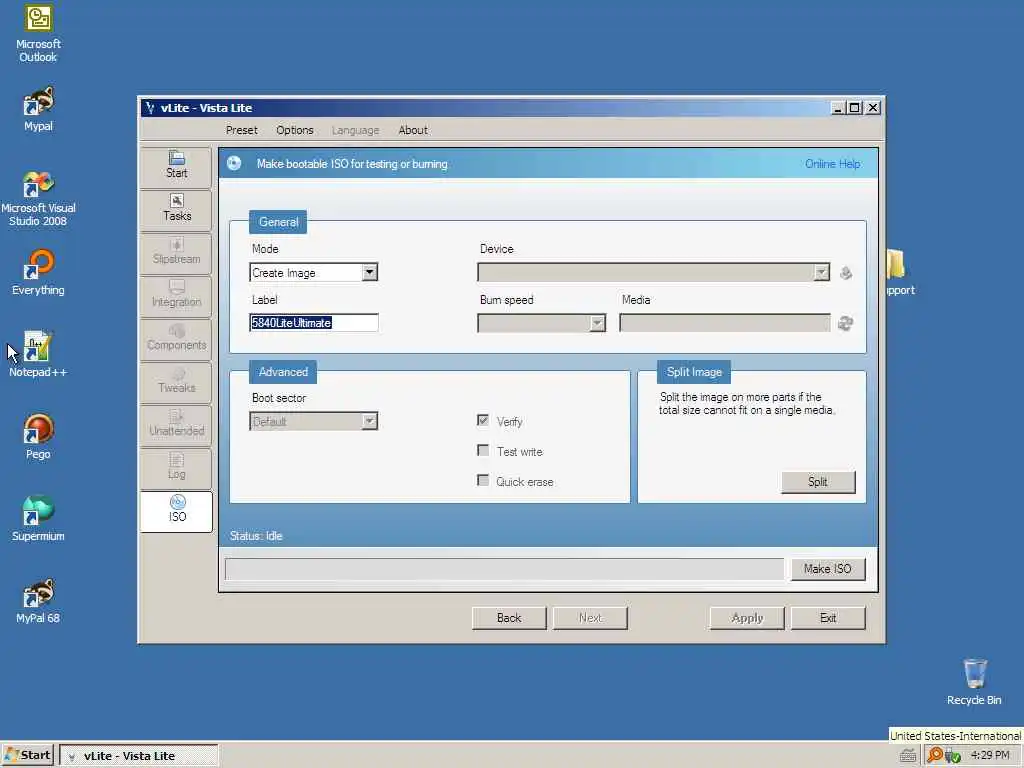Click the disc icon in the ISO header

coord(234,163)
